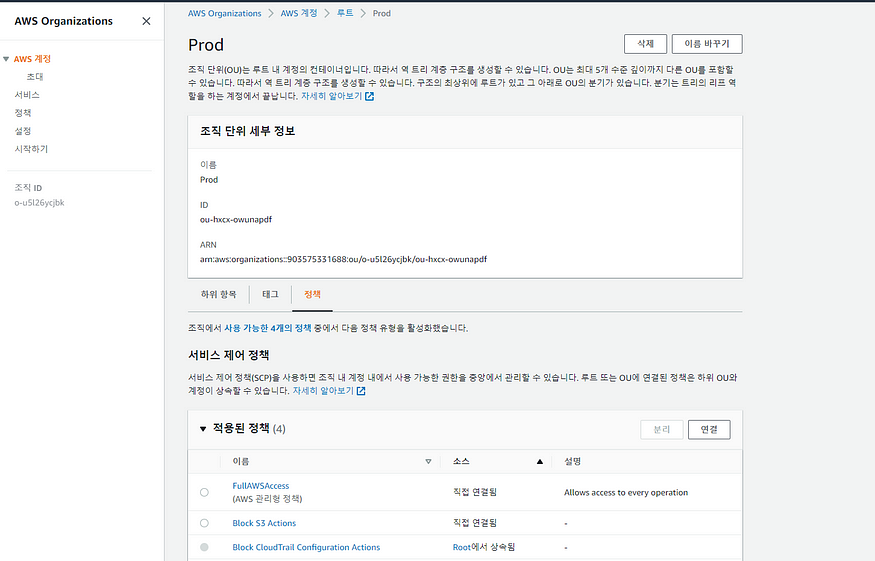Viewport: 875px width, 561px height.
Task: Sort by 소스 column arrow
Action: pos(540,462)
